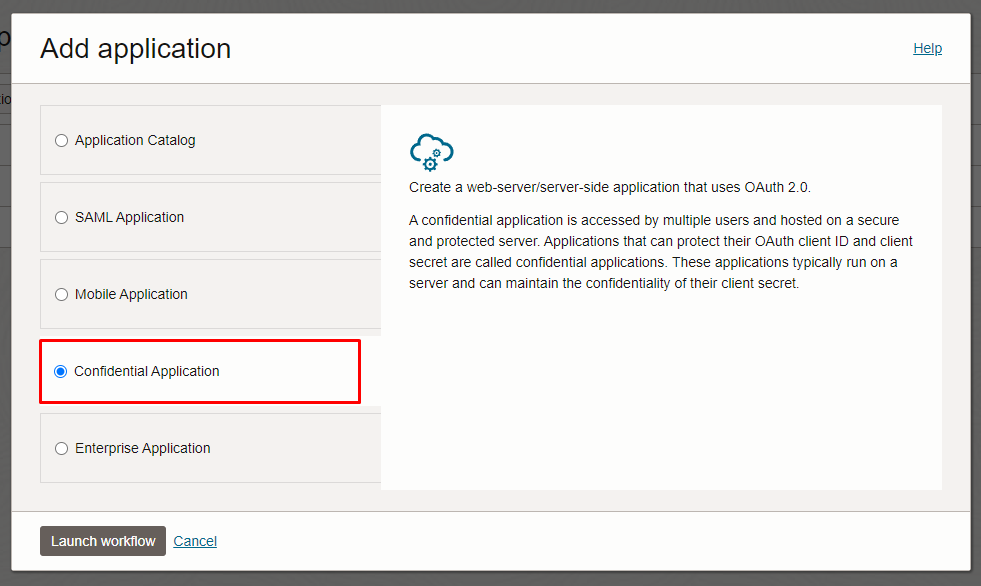The height and width of the screenshot is (586, 981).
Task: Click the confidential application description paragraph
Action: (x=661, y=251)
